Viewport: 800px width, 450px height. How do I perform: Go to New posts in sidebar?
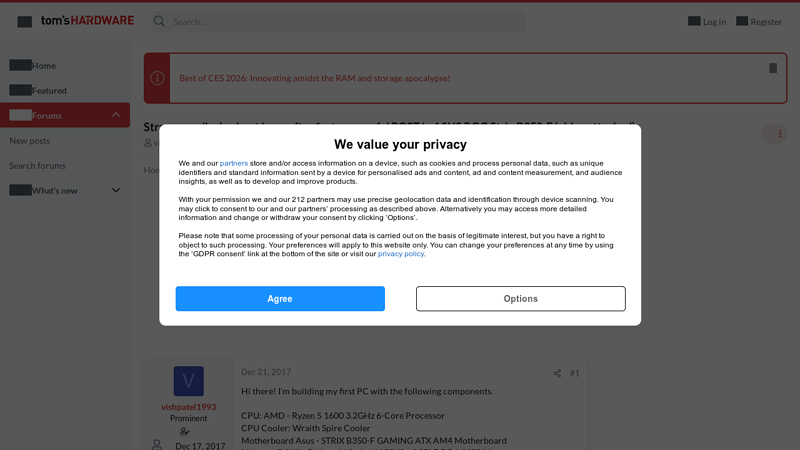pos(30,141)
